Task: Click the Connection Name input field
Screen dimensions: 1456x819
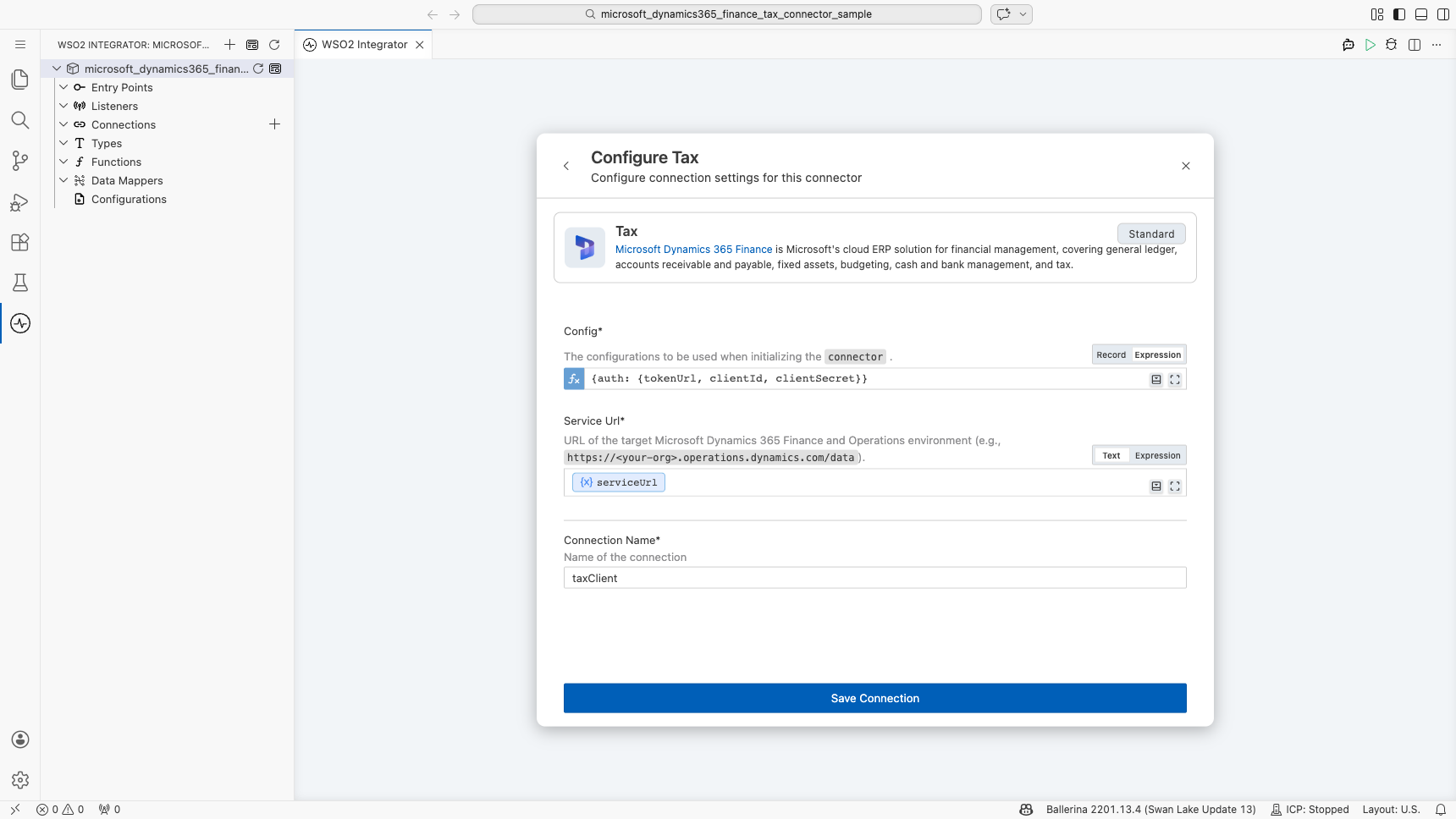Action: [875, 578]
